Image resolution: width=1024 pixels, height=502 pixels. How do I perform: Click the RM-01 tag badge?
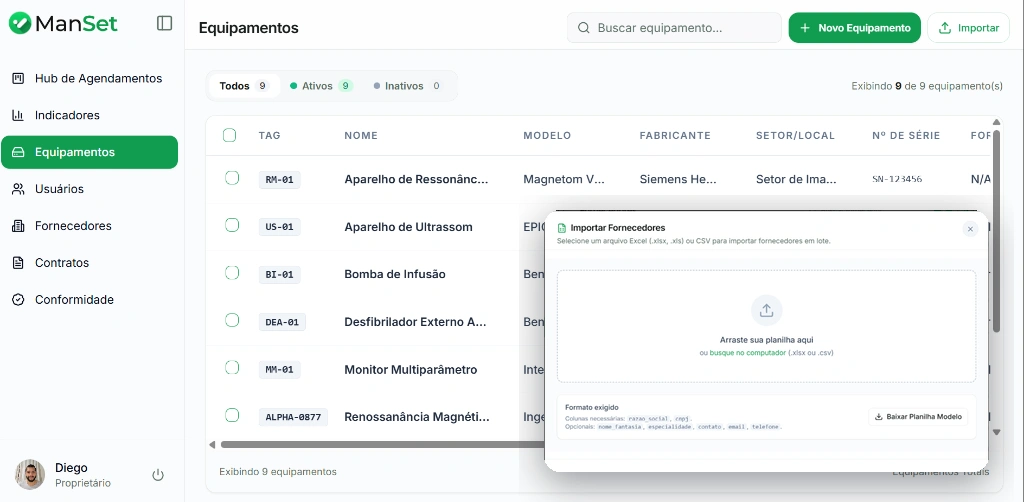(280, 180)
